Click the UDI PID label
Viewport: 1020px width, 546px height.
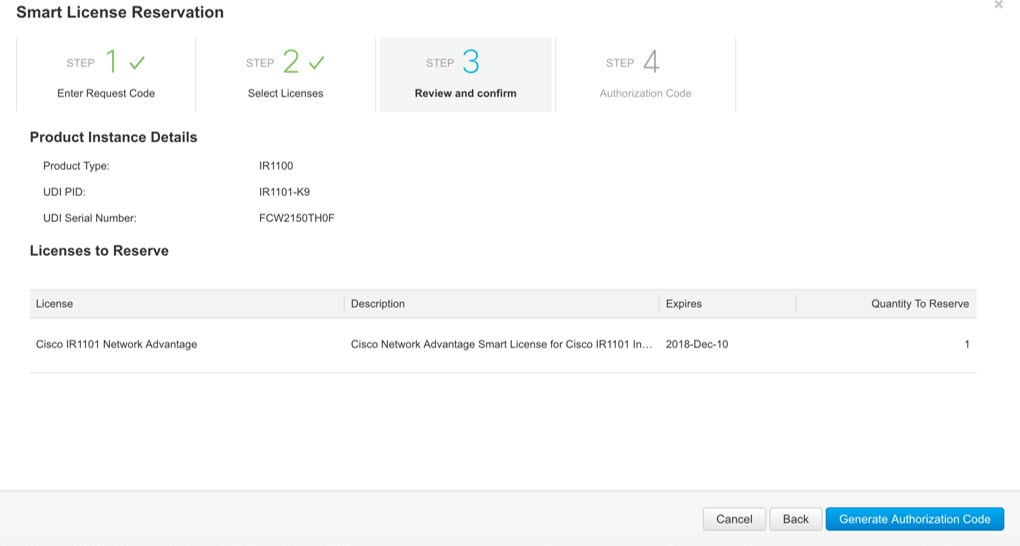click(64, 192)
